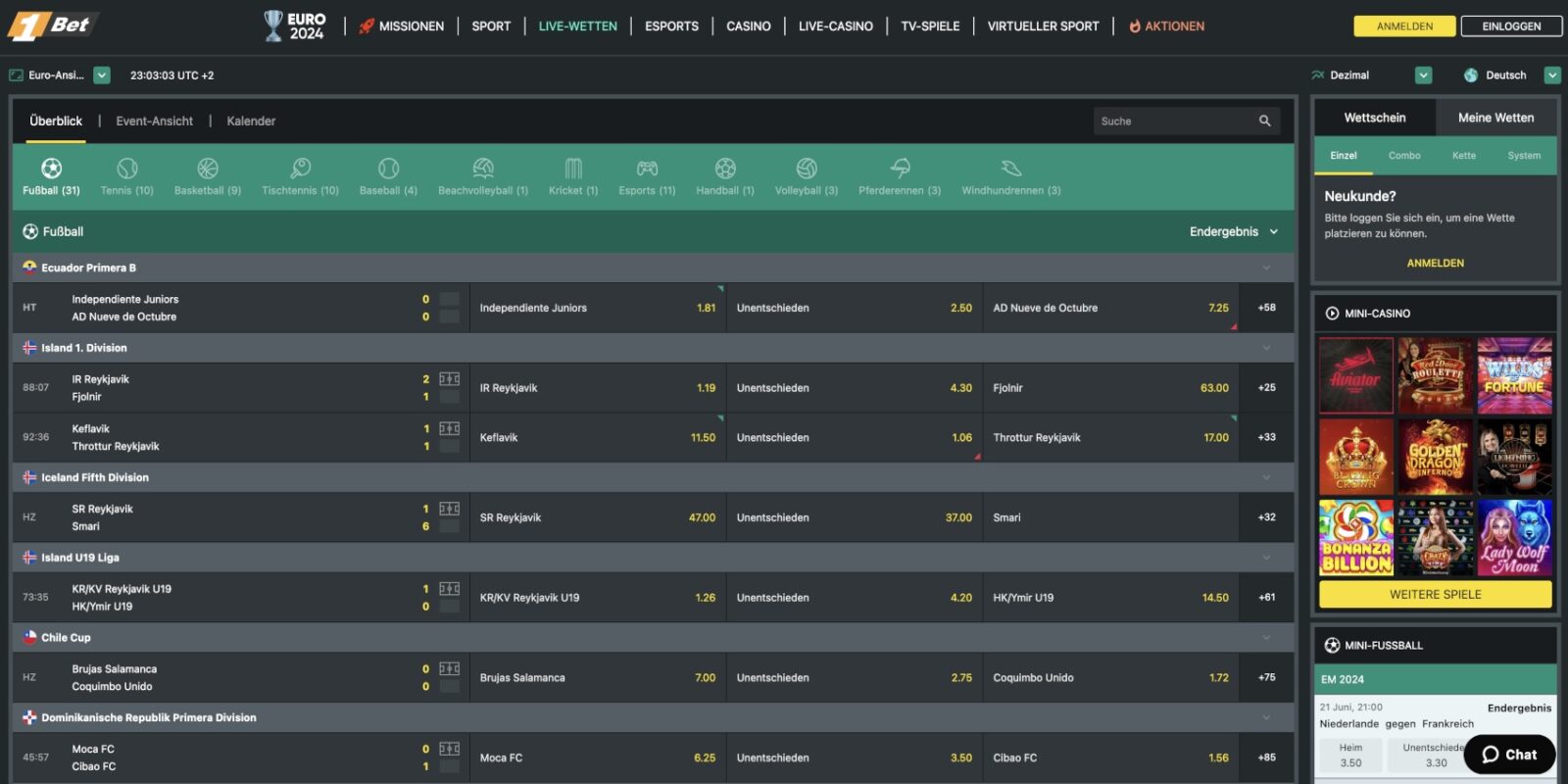Bet on Fjolnir at 63.00
The image size is (1568, 784).
pyautogui.click(x=1110, y=388)
